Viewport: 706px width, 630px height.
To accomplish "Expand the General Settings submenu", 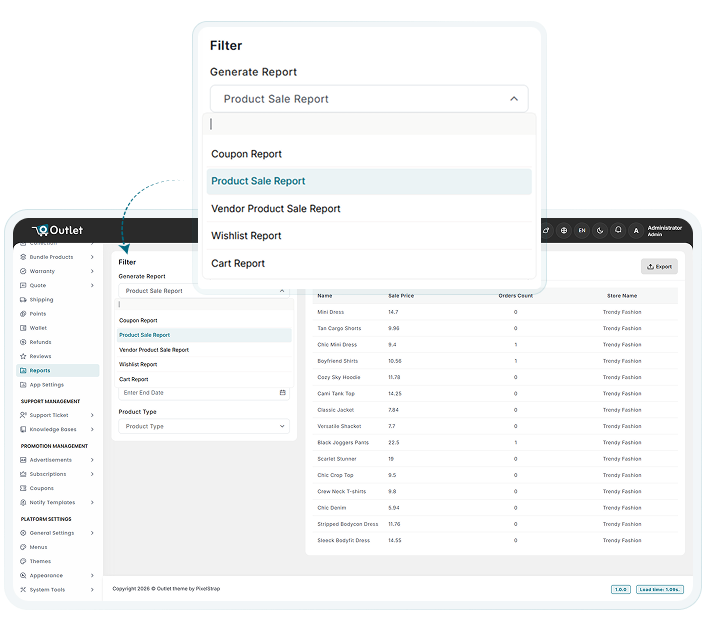I will point(92,533).
